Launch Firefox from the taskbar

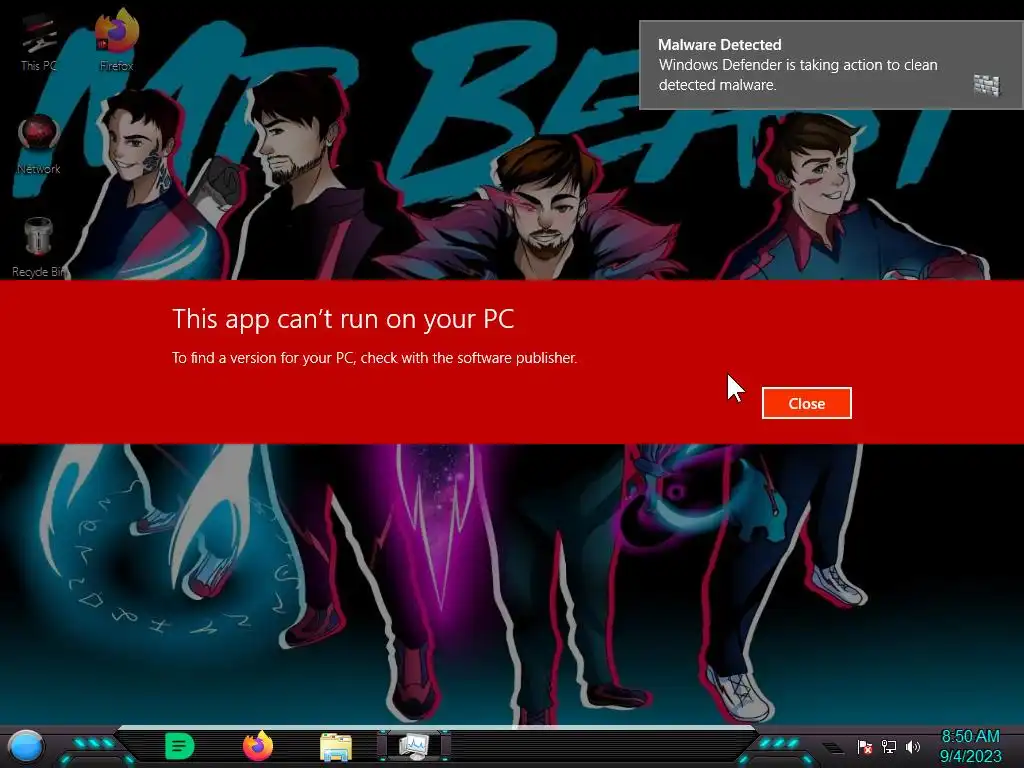click(258, 746)
